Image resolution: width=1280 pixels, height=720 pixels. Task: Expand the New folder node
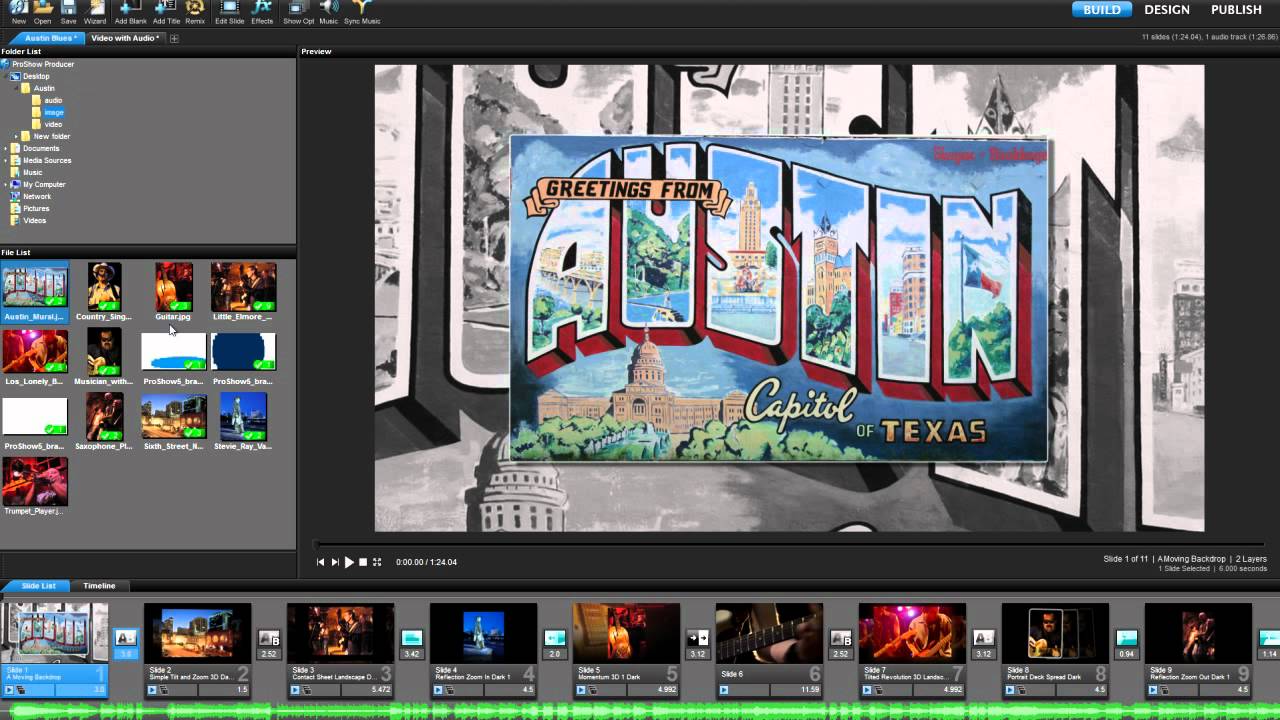pos(16,136)
